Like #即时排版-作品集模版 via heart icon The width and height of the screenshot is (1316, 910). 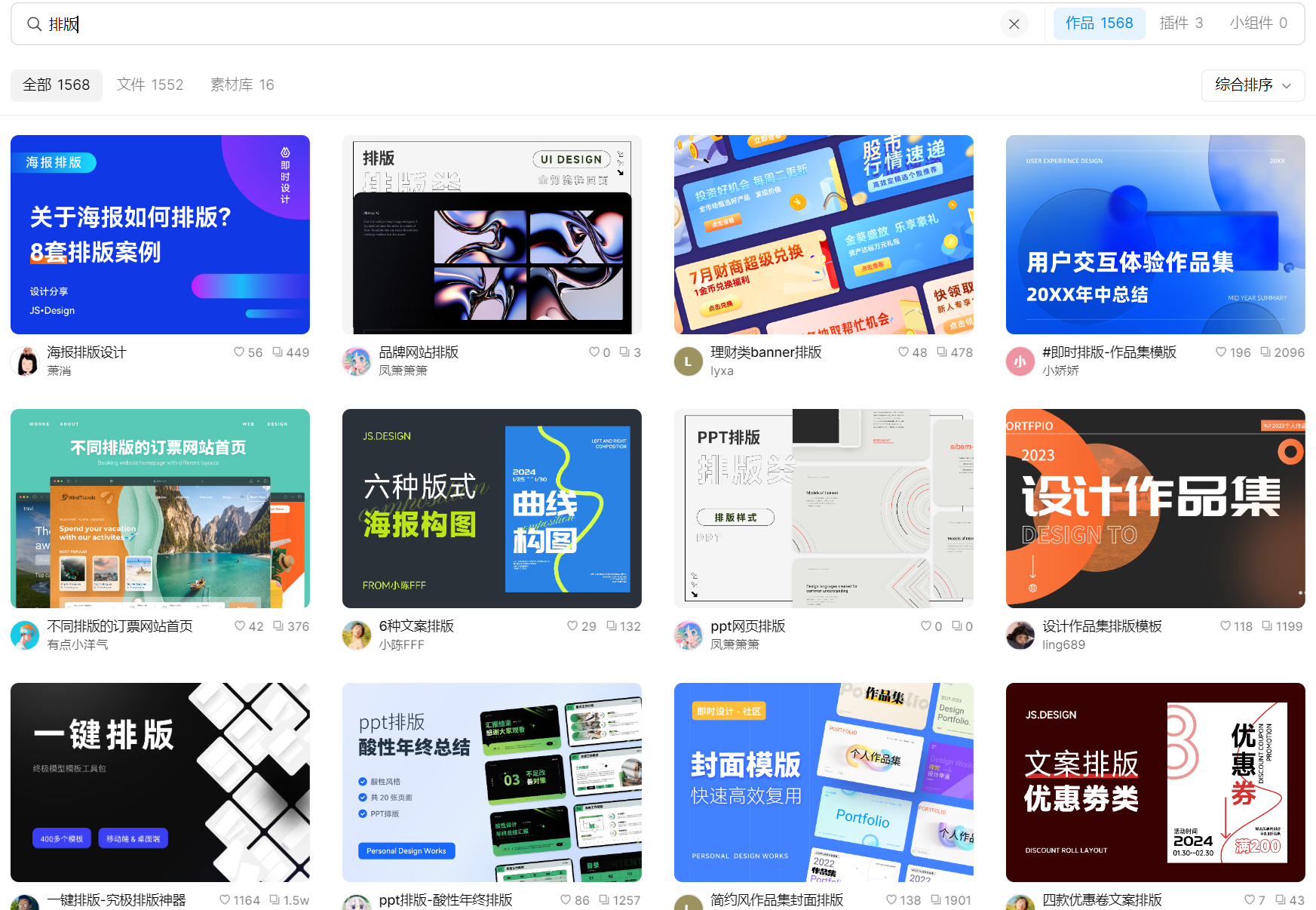[1221, 352]
